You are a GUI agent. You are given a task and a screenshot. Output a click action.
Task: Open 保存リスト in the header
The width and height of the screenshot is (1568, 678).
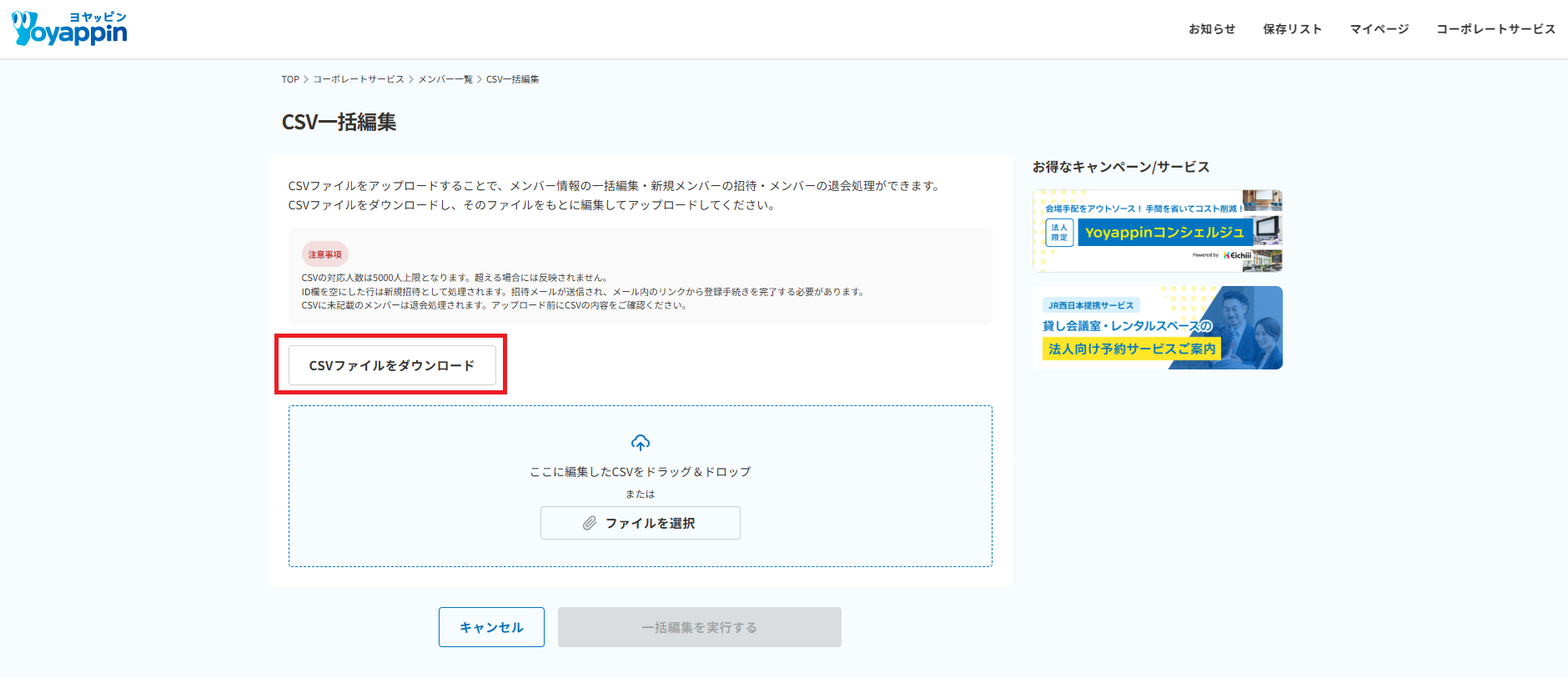click(x=1292, y=29)
